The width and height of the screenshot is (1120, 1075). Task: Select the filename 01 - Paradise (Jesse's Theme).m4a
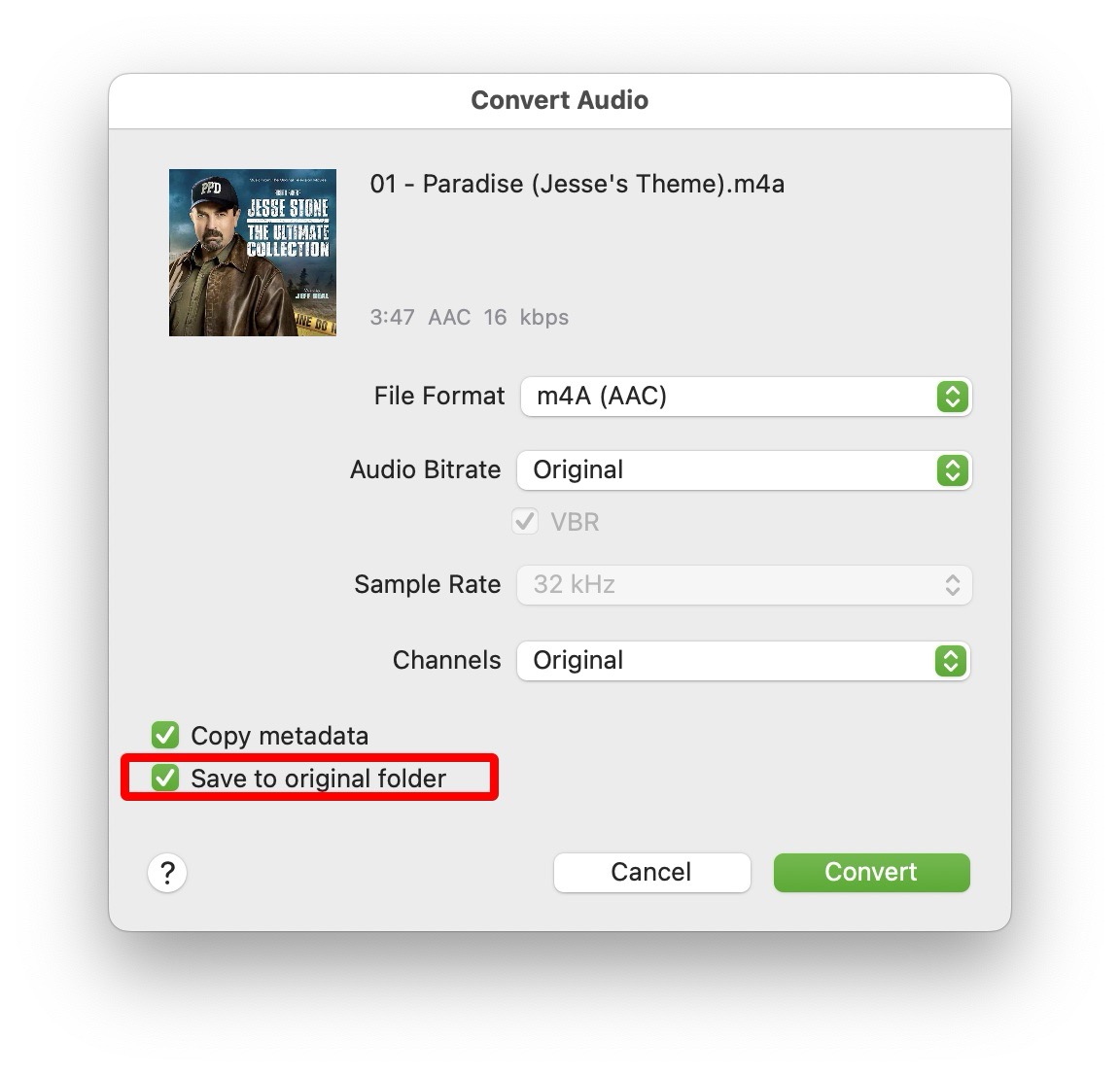(577, 184)
